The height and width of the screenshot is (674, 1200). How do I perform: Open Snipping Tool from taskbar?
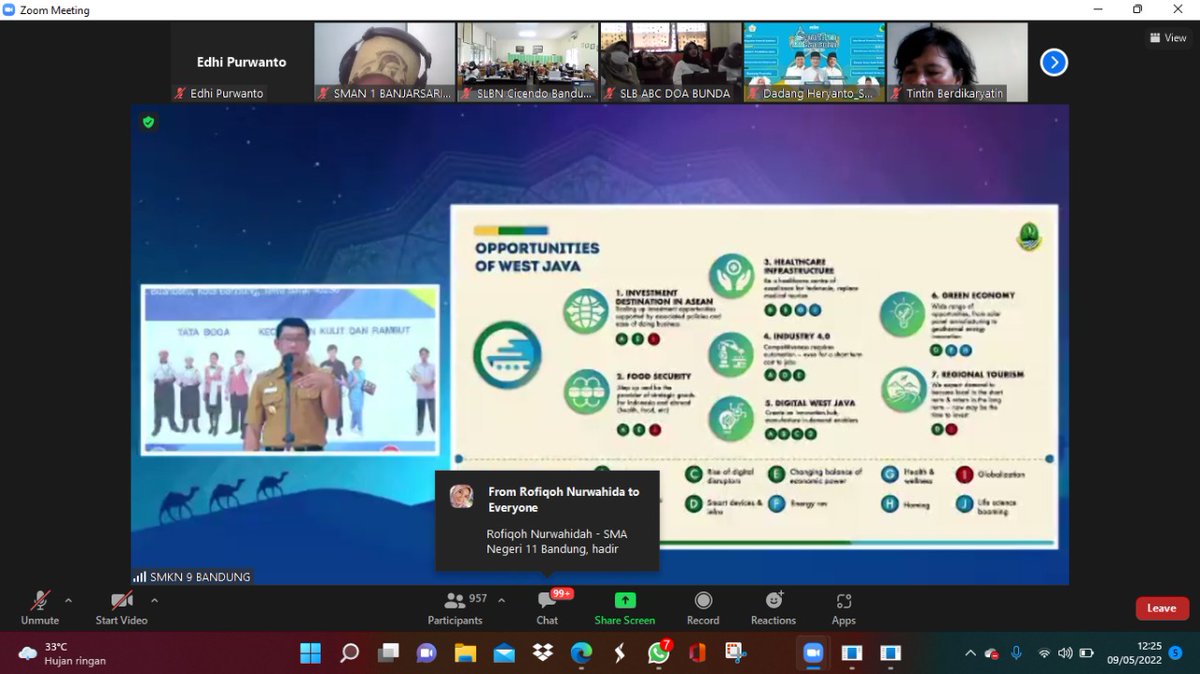click(736, 653)
